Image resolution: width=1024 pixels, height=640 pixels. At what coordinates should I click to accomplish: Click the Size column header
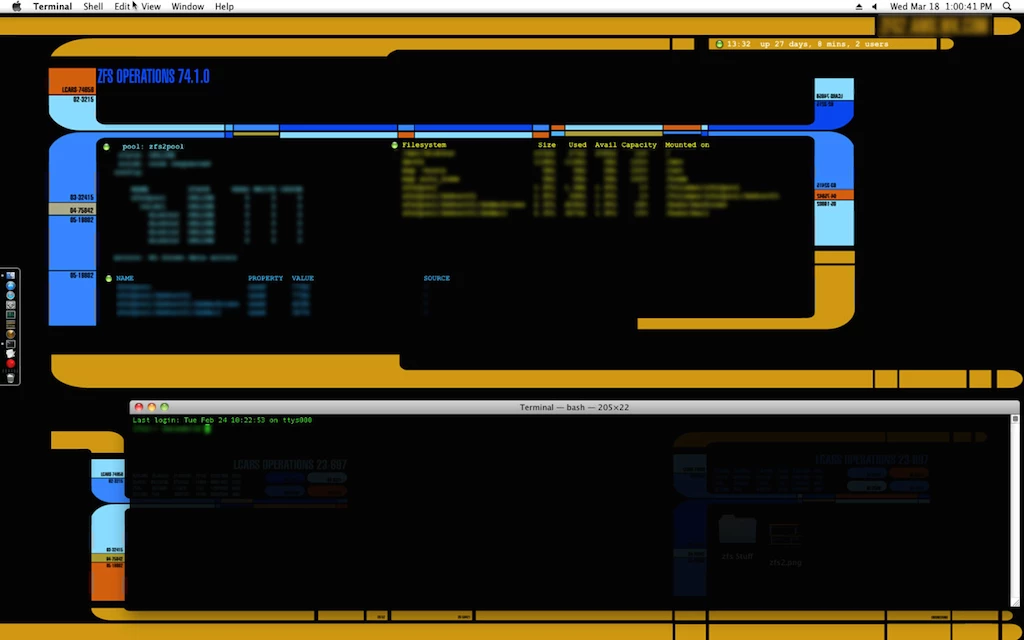(x=547, y=145)
